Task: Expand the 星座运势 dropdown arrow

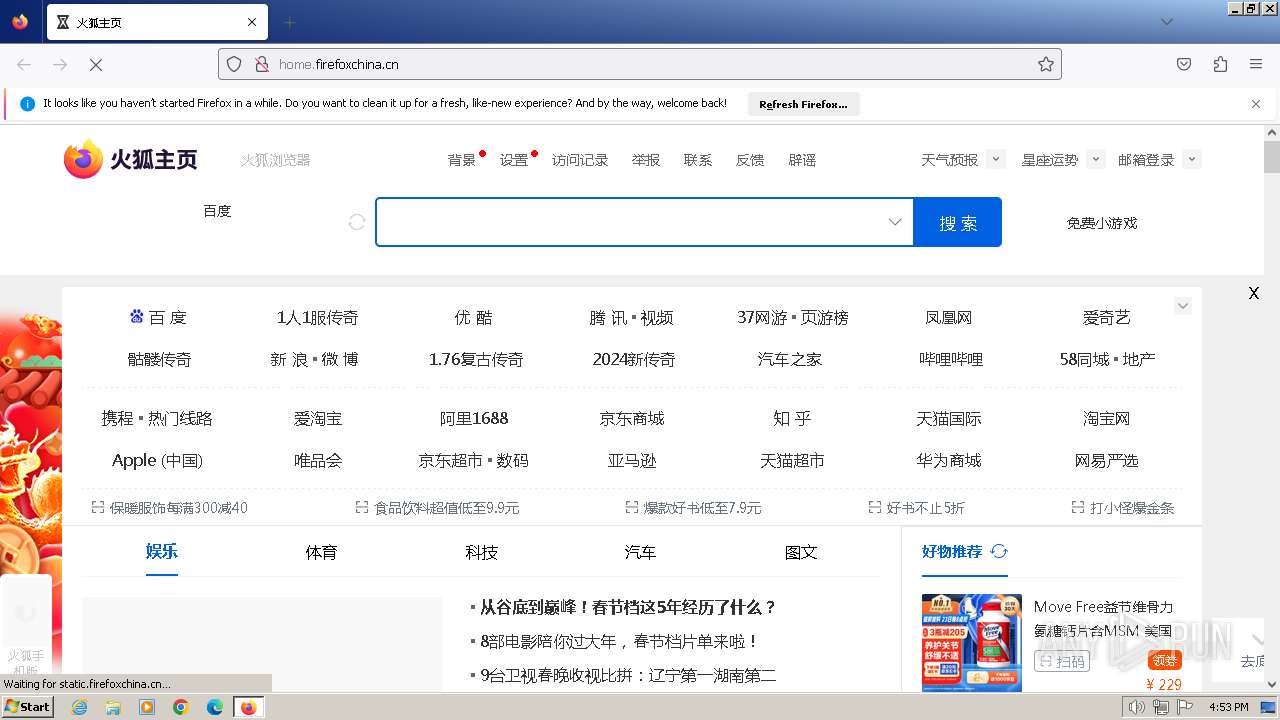Action: [1096, 159]
